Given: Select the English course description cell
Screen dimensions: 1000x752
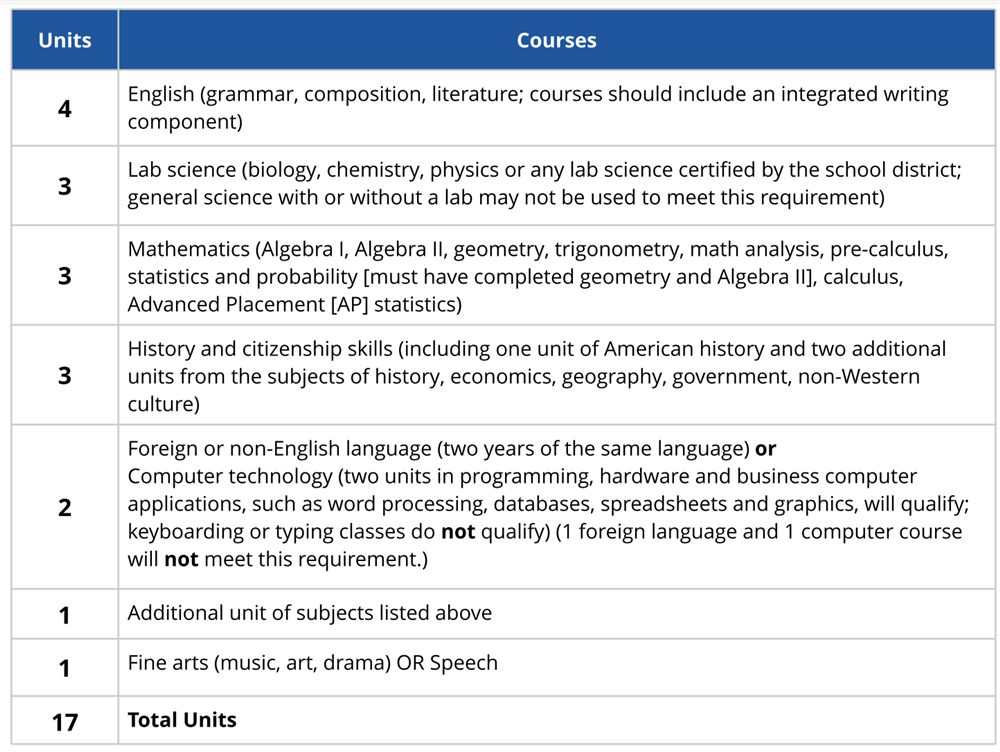Looking at the screenshot, I should point(538,108).
